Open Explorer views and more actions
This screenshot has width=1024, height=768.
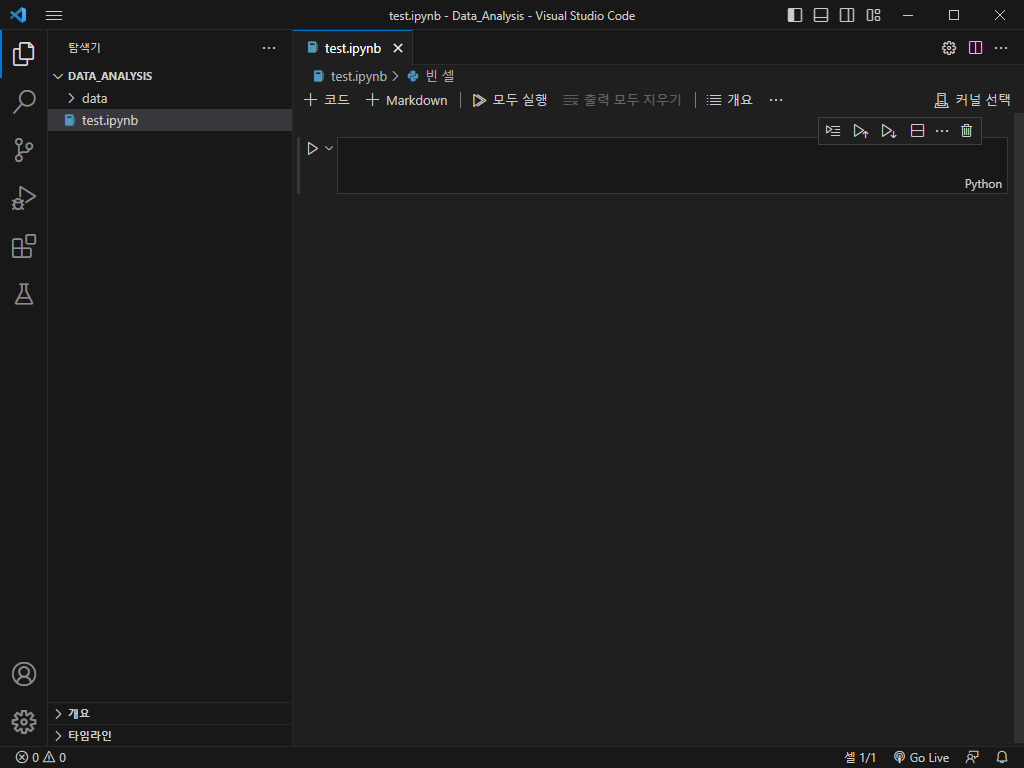click(x=269, y=48)
